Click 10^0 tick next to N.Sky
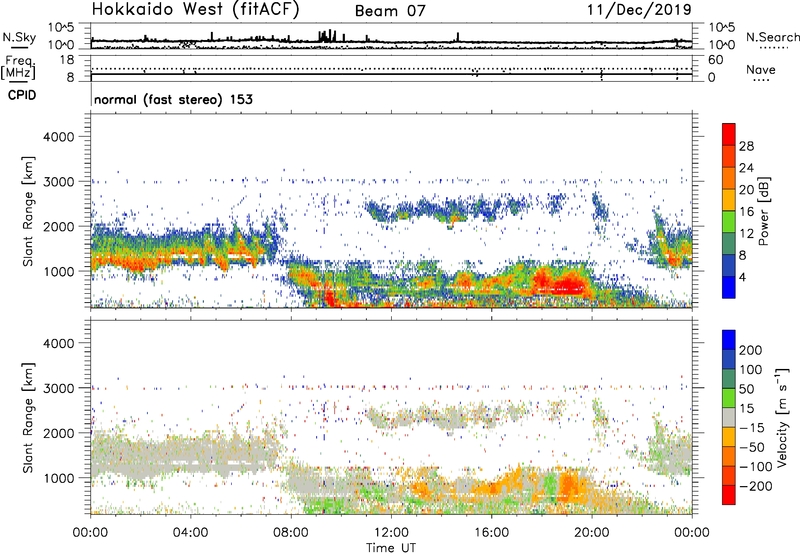Image resolution: width=800 pixels, height=554 pixels. pos(62,45)
